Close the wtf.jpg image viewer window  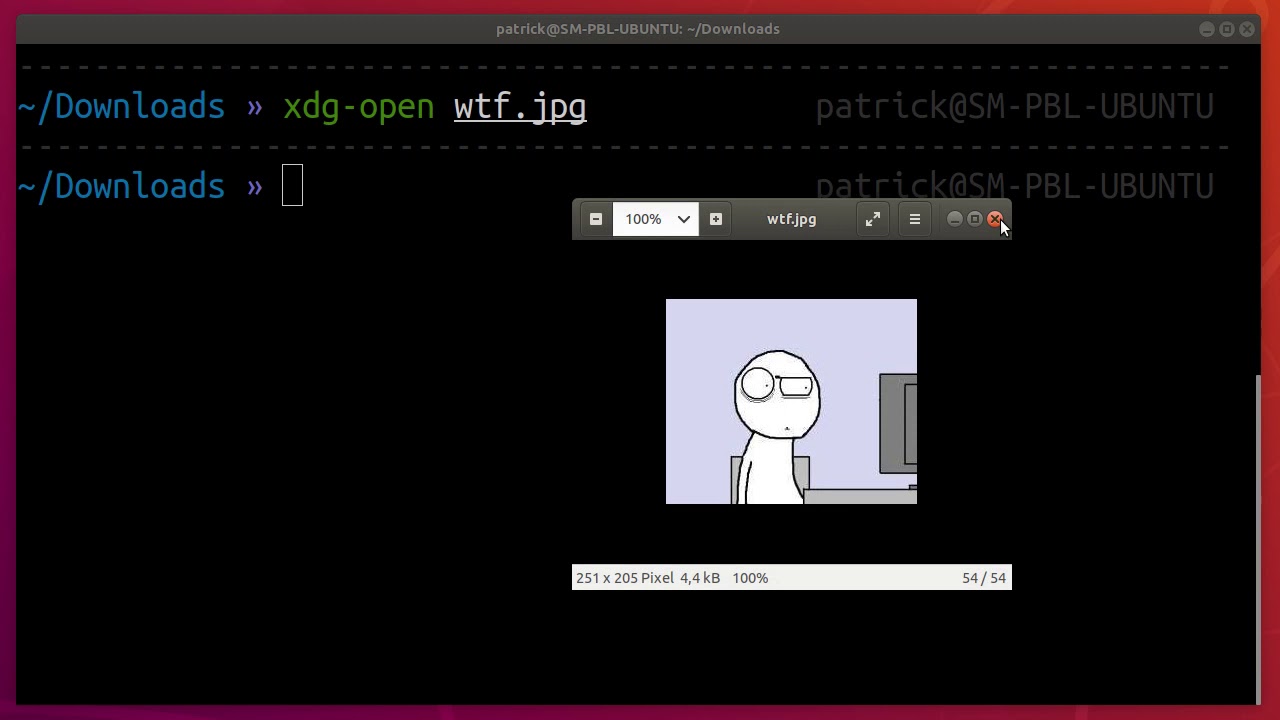click(994, 219)
